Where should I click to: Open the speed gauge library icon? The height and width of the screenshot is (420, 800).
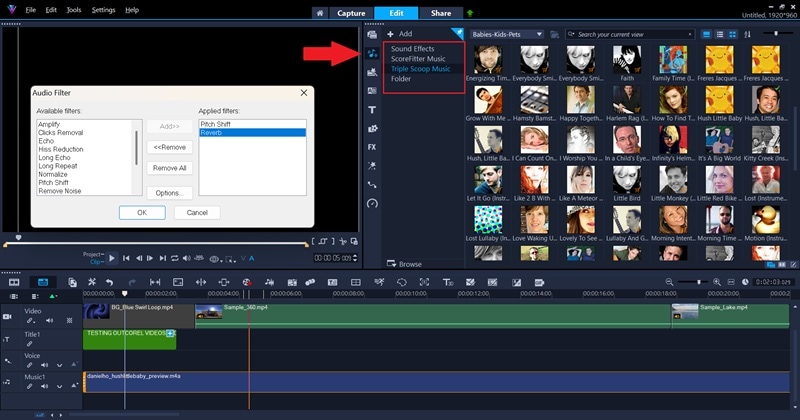pos(372,203)
